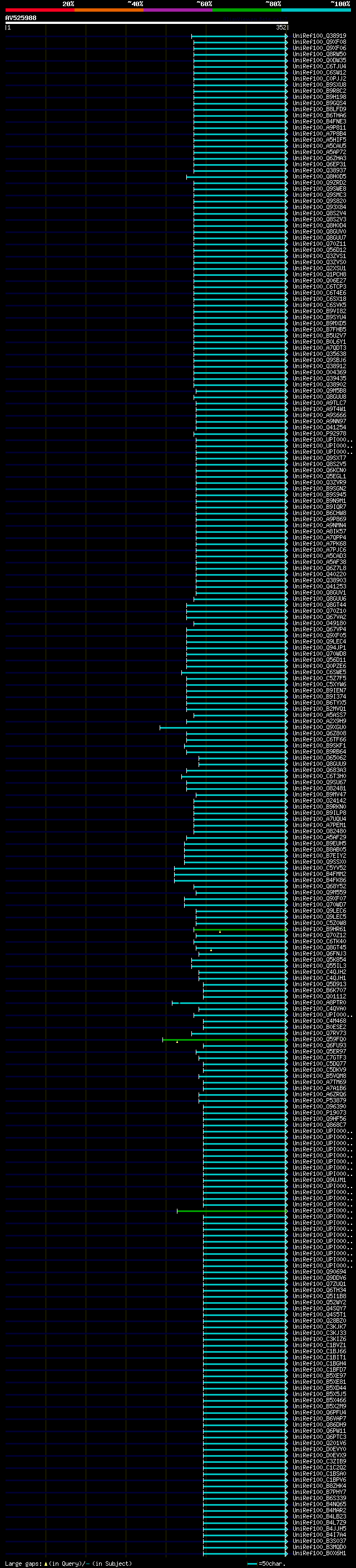Click the cyan ~100% identity legend segment
The image size is (356, 1568).
pyautogui.click(x=316, y=10)
